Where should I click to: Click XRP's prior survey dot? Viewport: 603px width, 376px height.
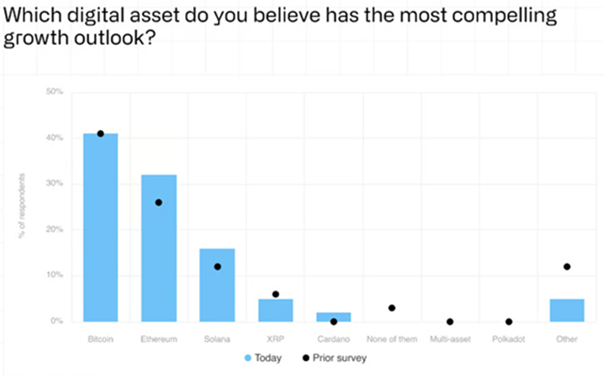tap(275, 294)
